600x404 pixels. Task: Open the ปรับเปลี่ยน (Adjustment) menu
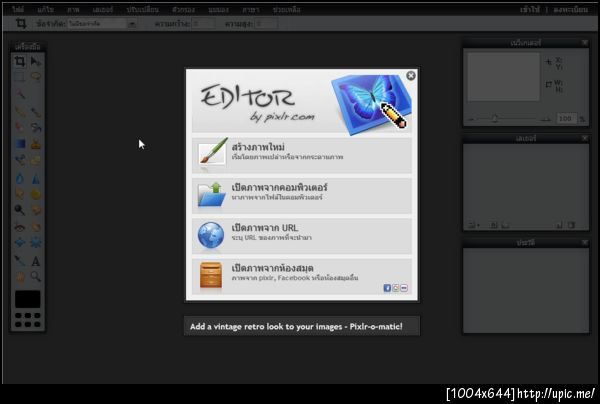click(x=142, y=10)
